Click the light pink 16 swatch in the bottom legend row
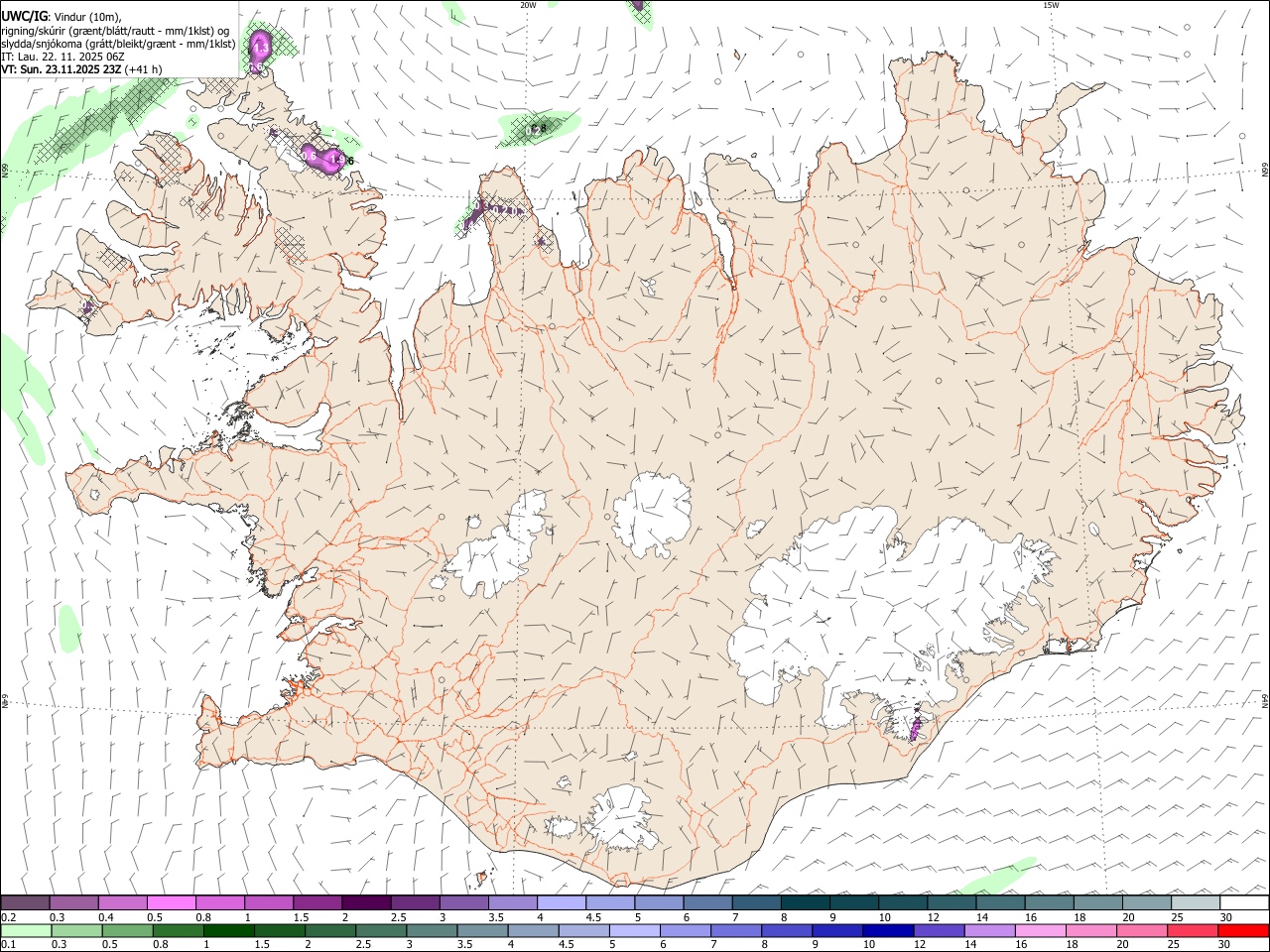This screenshot has height=952, width=1270. [x=1041, y=931]
